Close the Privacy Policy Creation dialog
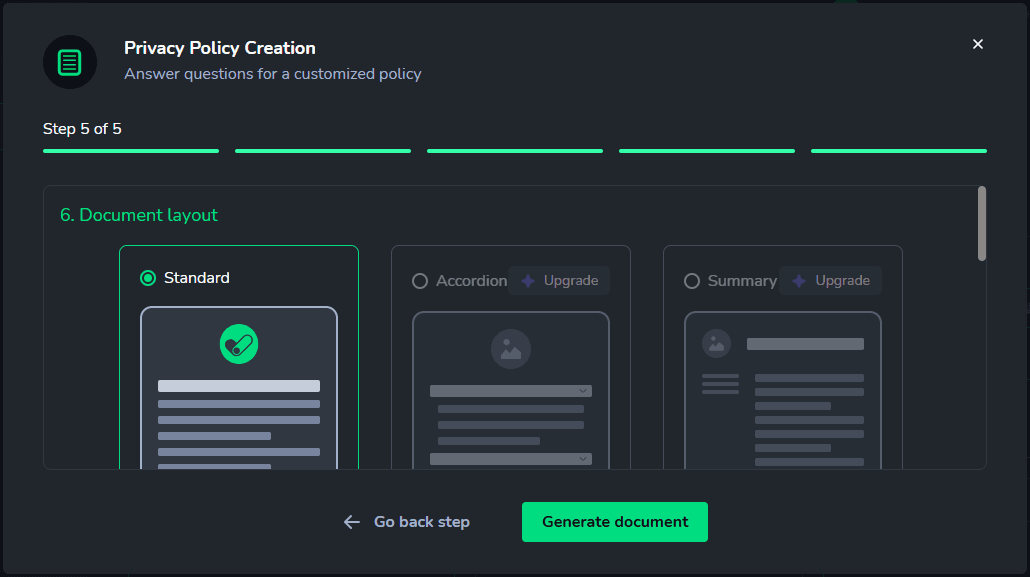Viewport: 1030px width, 577px height. (x=977, y=44)
